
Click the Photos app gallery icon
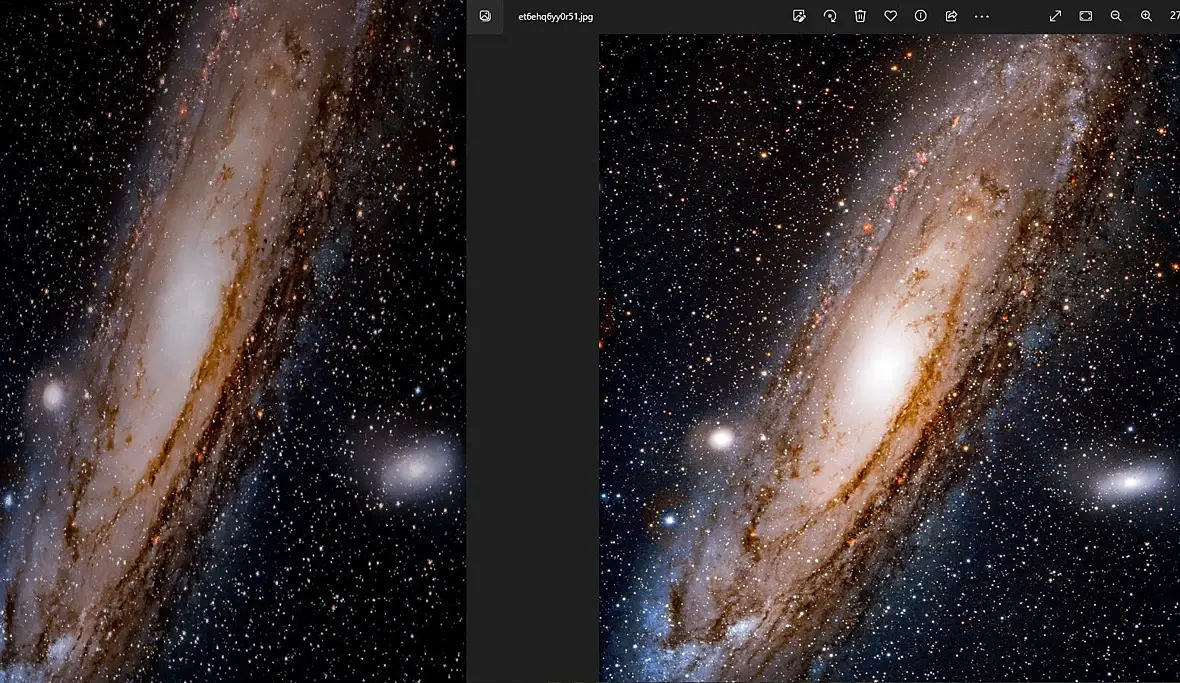tap(485, 16)
